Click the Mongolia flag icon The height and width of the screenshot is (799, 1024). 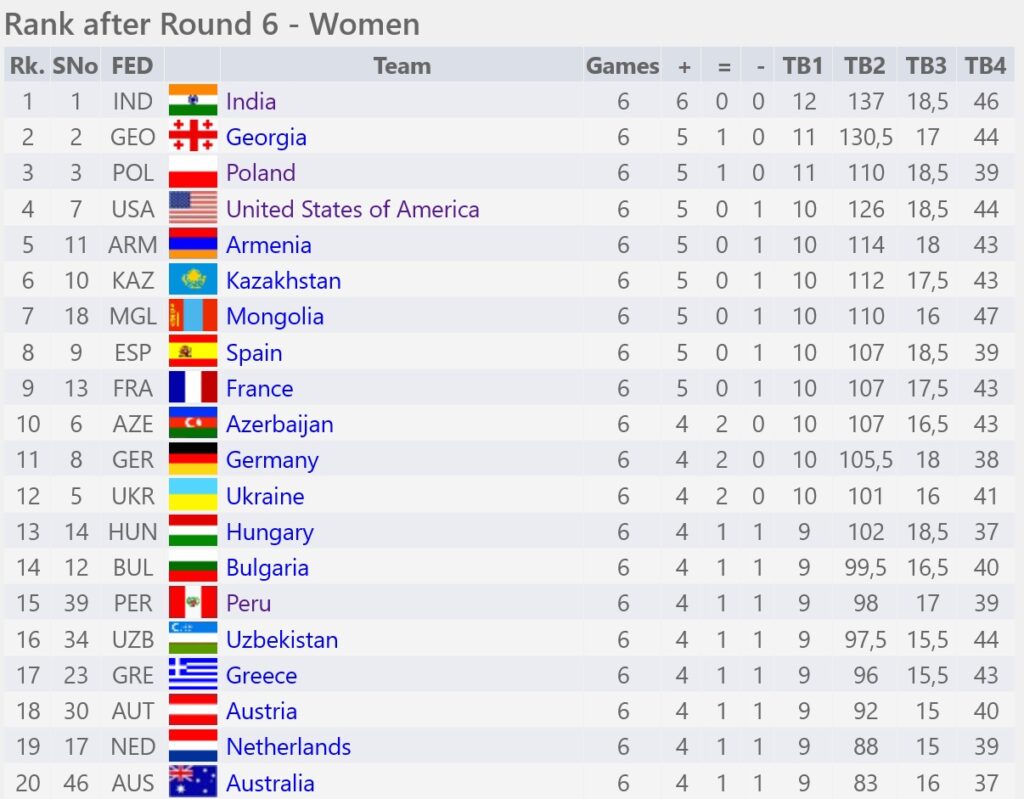(193, 316)
